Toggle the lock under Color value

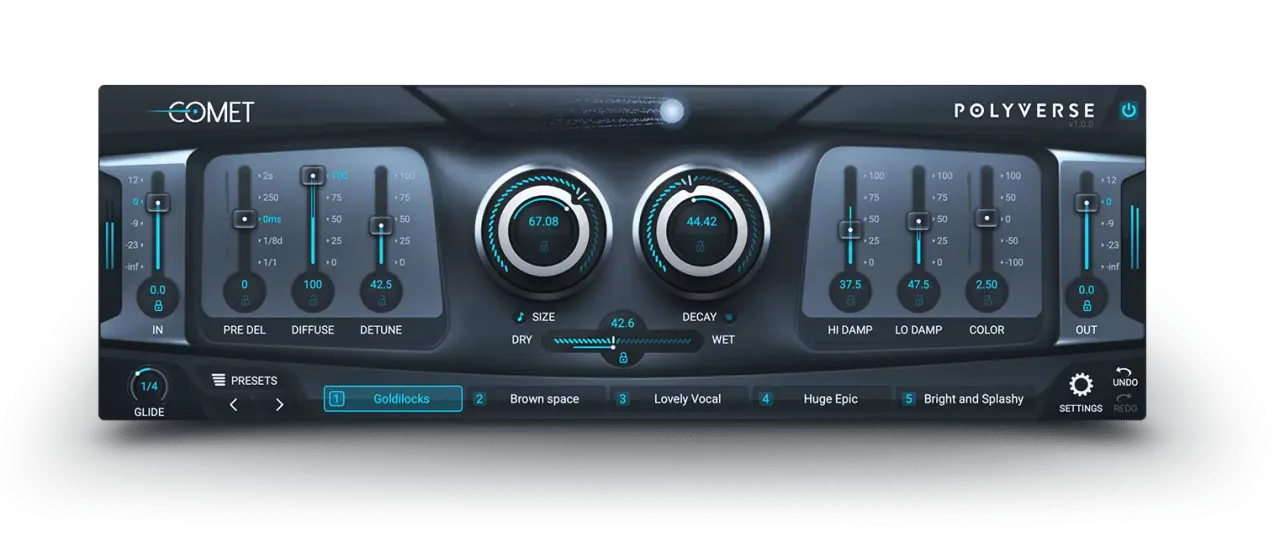[986, 299]
